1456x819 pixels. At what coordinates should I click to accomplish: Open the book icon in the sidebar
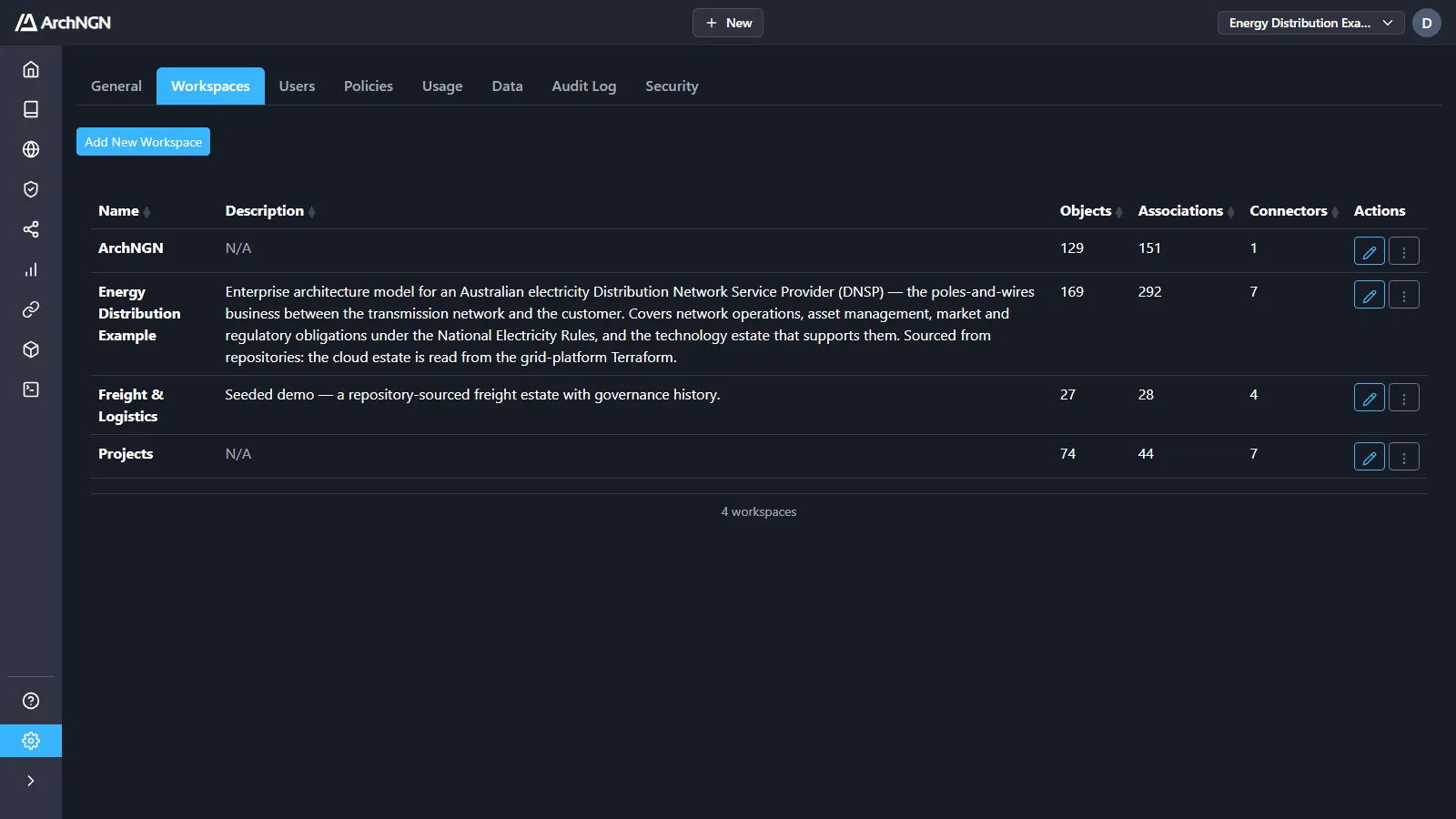click(31, 109)
